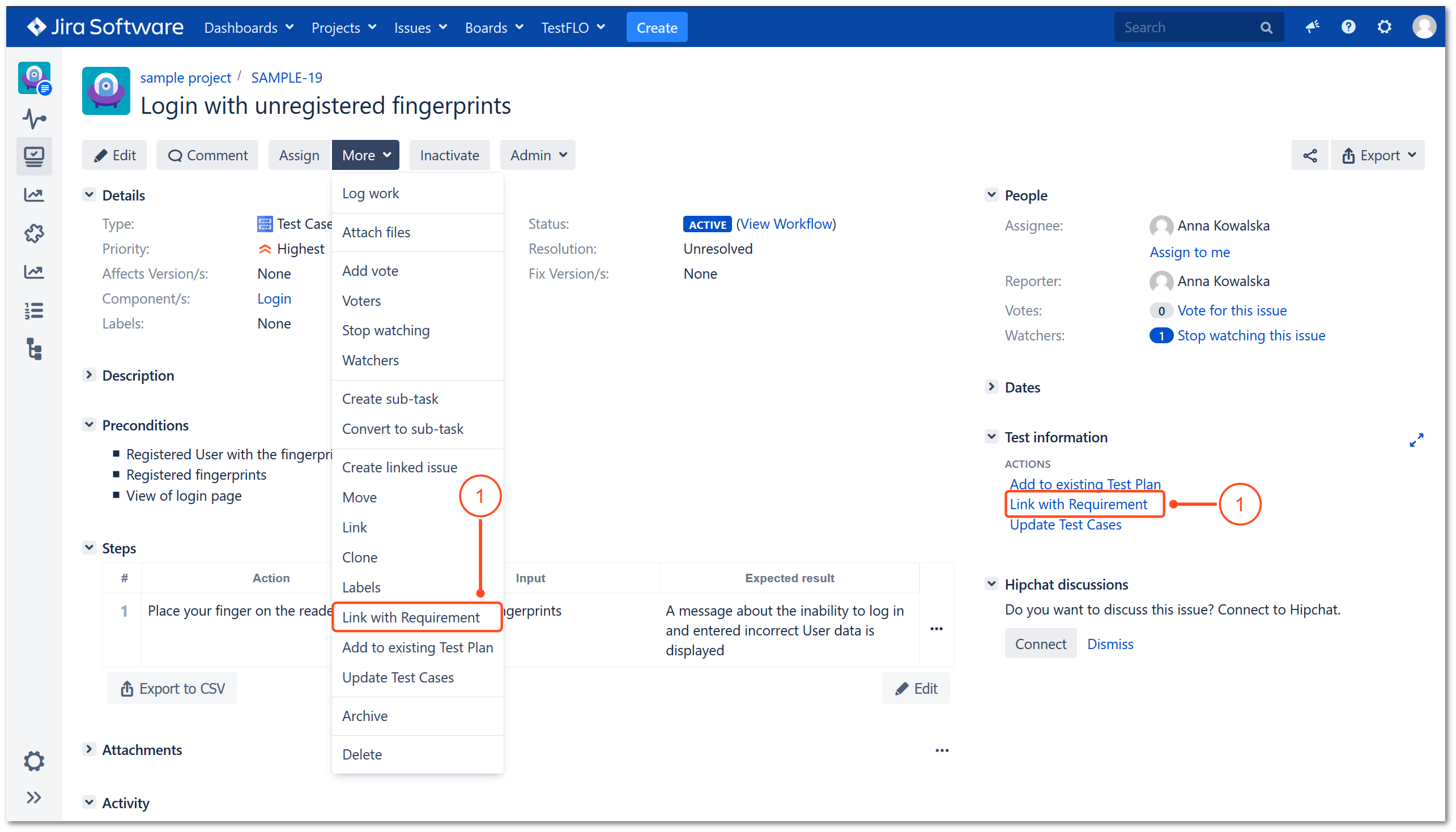Click Link with Requirement in Test information
Image resolution: width=1456 pixels, height=832 pixels.
pos(1078,505)
